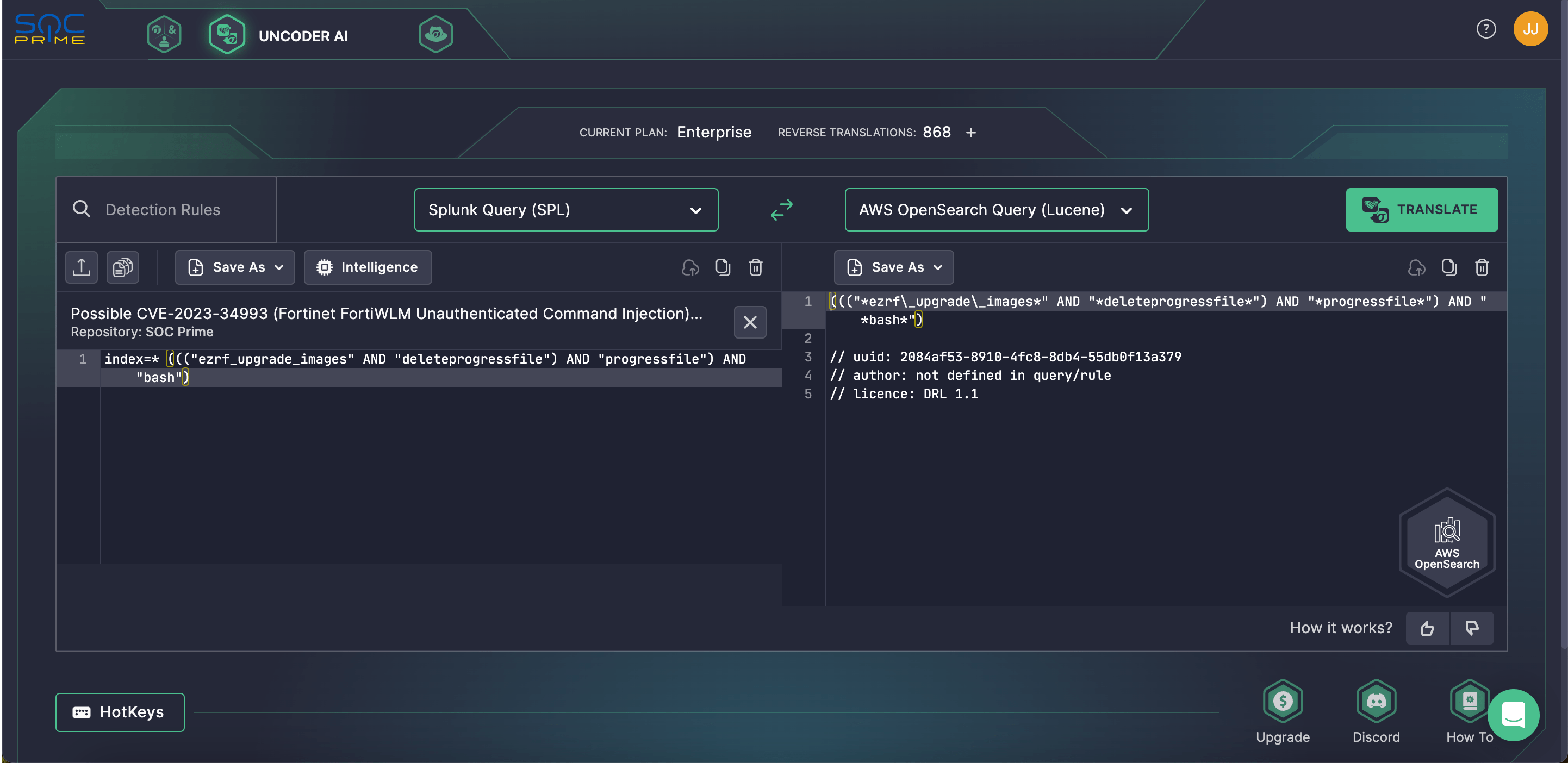
Task: Delete source query with left trash icon
Action: pos(755,267)
